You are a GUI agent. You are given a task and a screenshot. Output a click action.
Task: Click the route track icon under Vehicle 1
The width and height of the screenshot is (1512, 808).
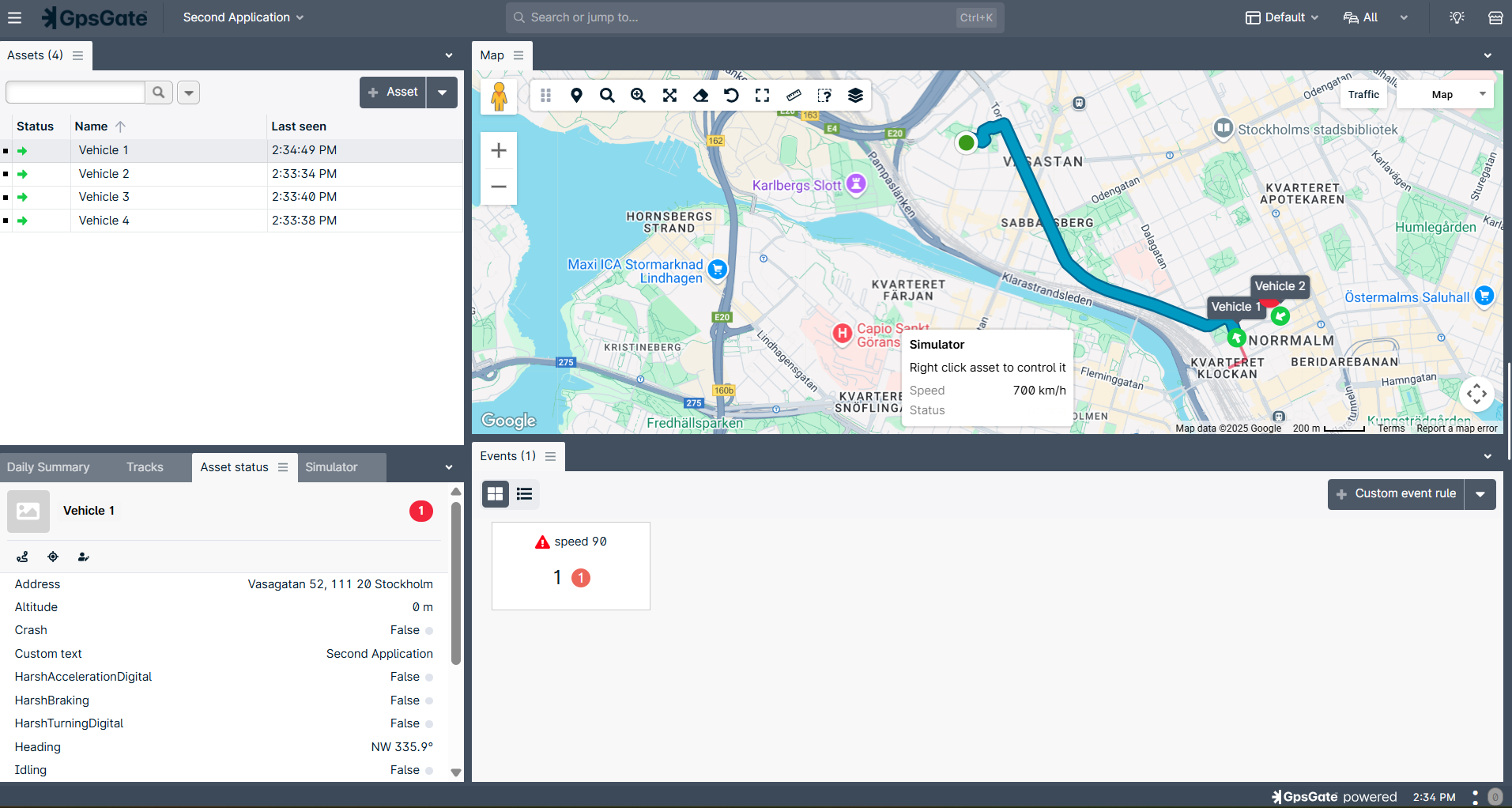23,557
